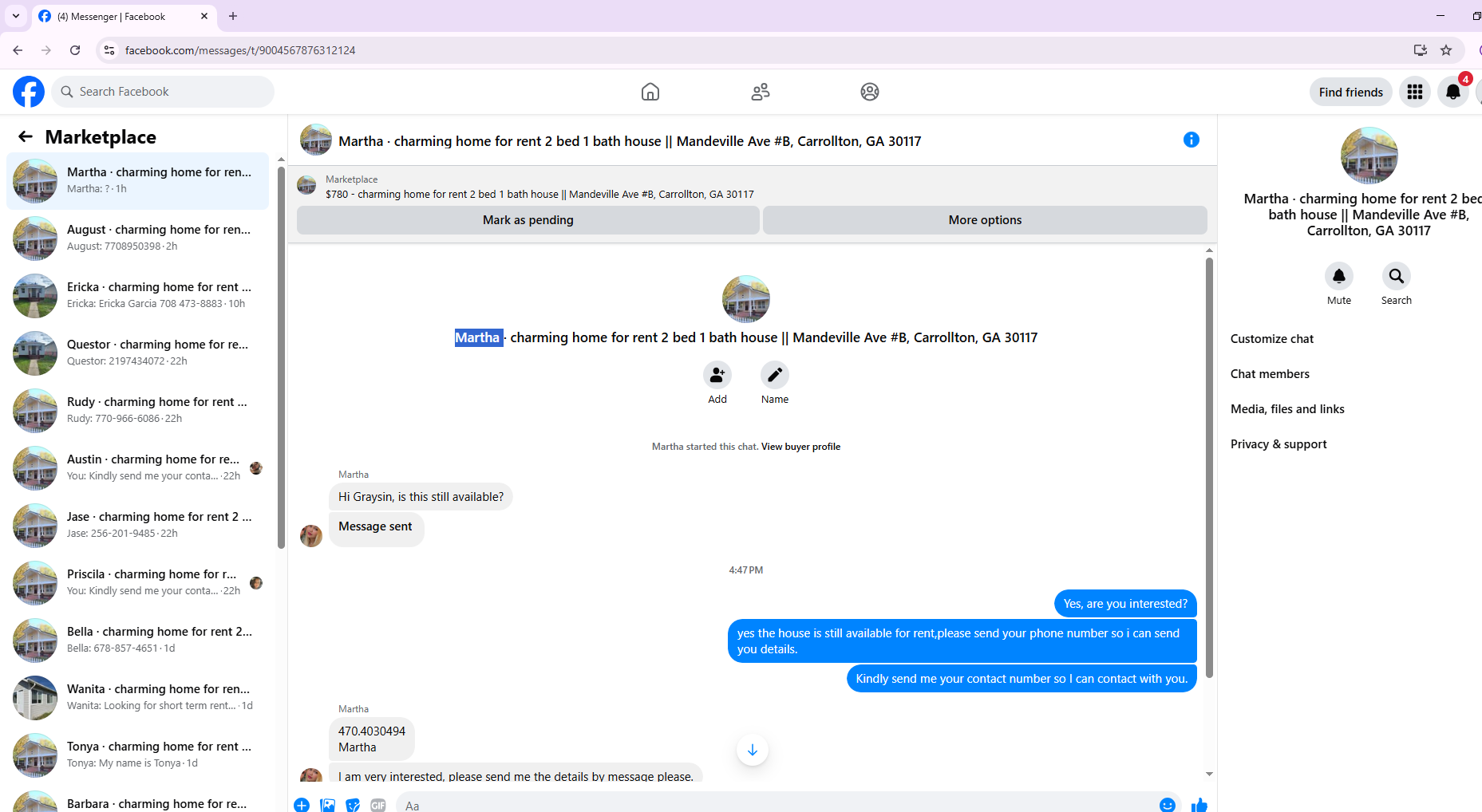Attach a photo using the image icon

(x=327, y=805)
